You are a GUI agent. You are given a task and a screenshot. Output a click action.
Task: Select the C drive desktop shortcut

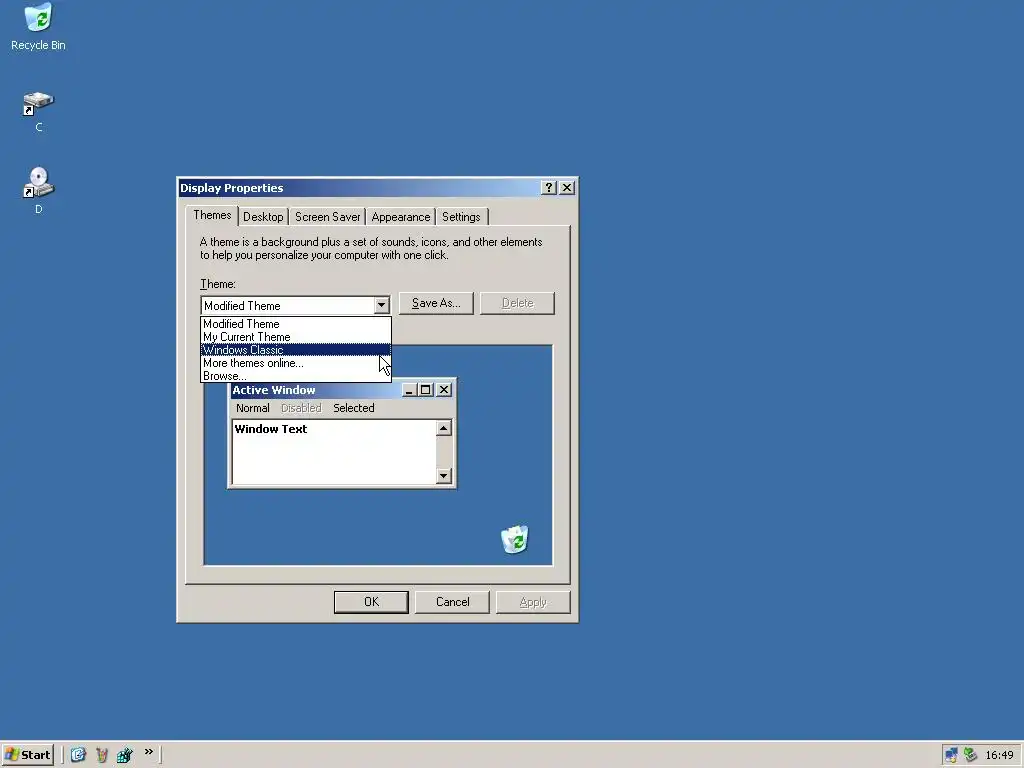click(39, 112)
